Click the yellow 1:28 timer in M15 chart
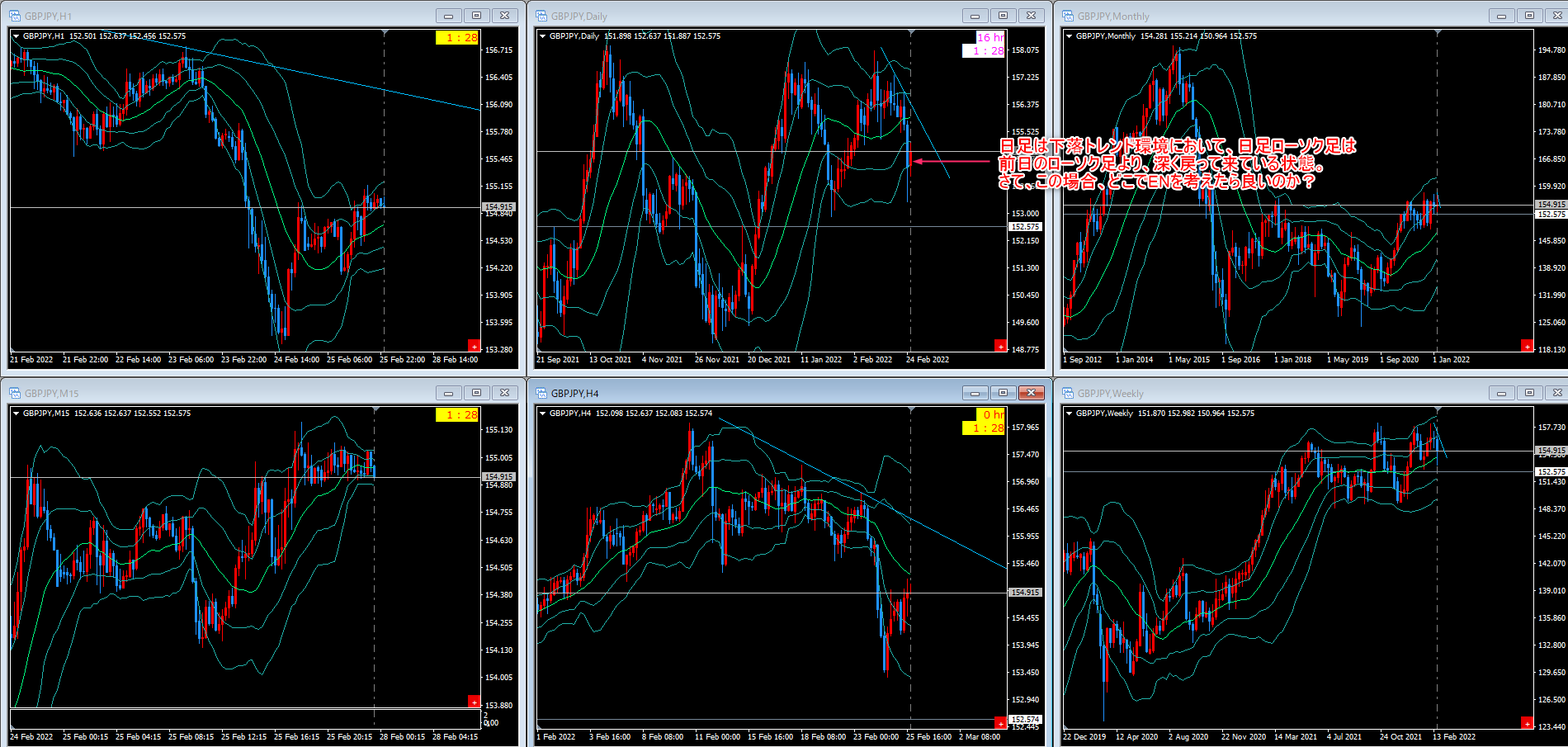Screen dimensions: 1568x747 [456, 415]
